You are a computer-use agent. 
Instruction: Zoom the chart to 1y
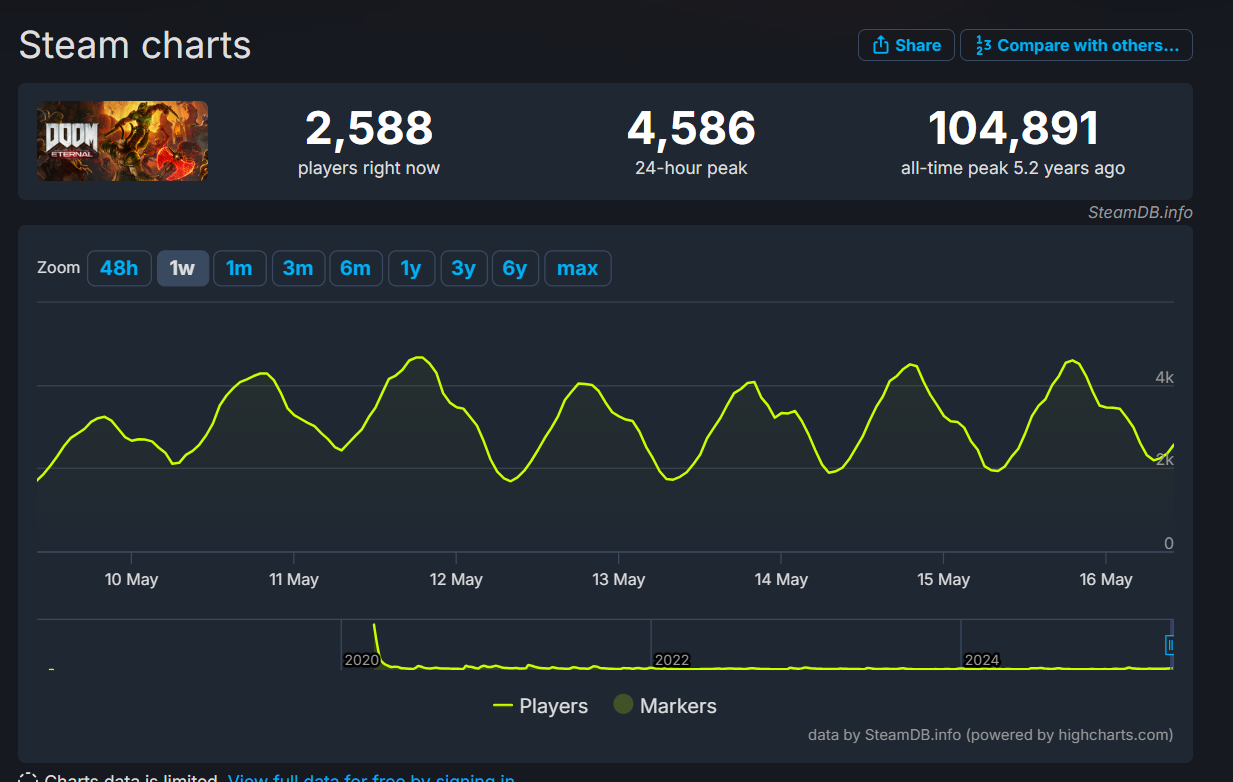(x=411, y=268)
